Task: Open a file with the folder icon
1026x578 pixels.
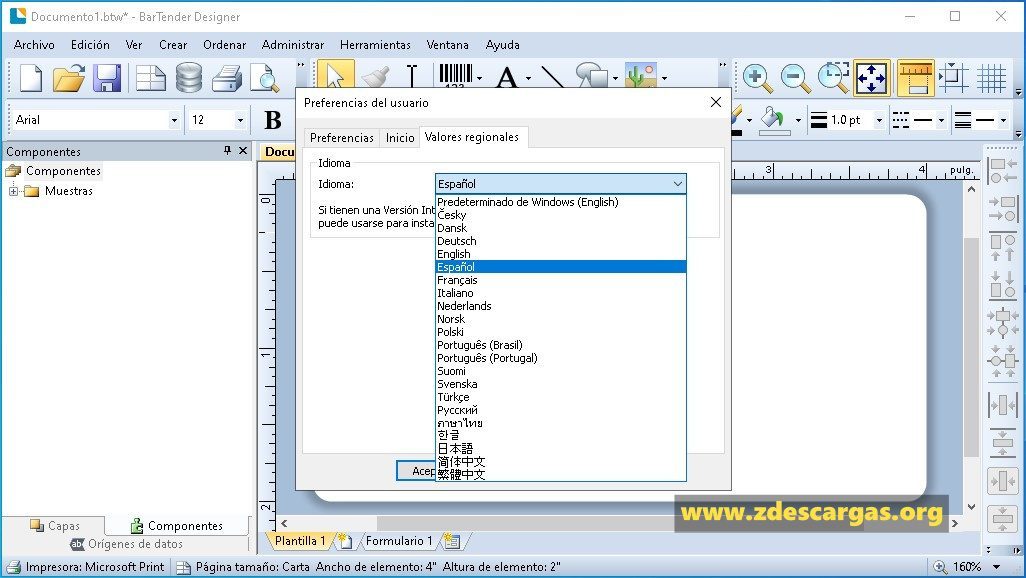Action: (x=69, y=78)
